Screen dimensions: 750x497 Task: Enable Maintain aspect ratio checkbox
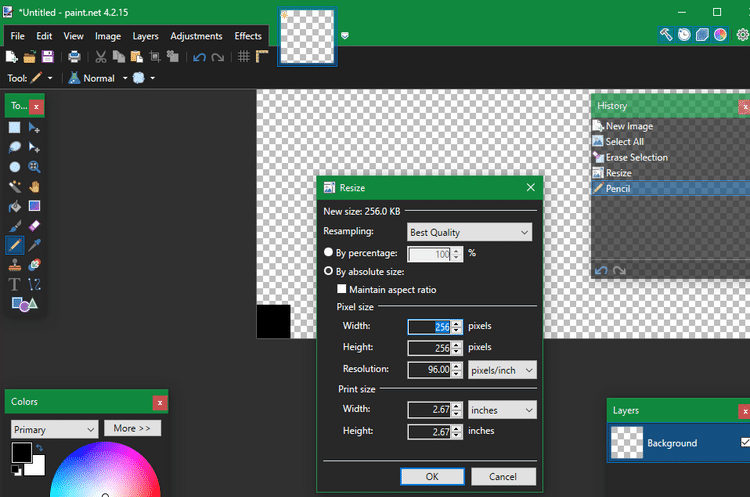(342, 290)
